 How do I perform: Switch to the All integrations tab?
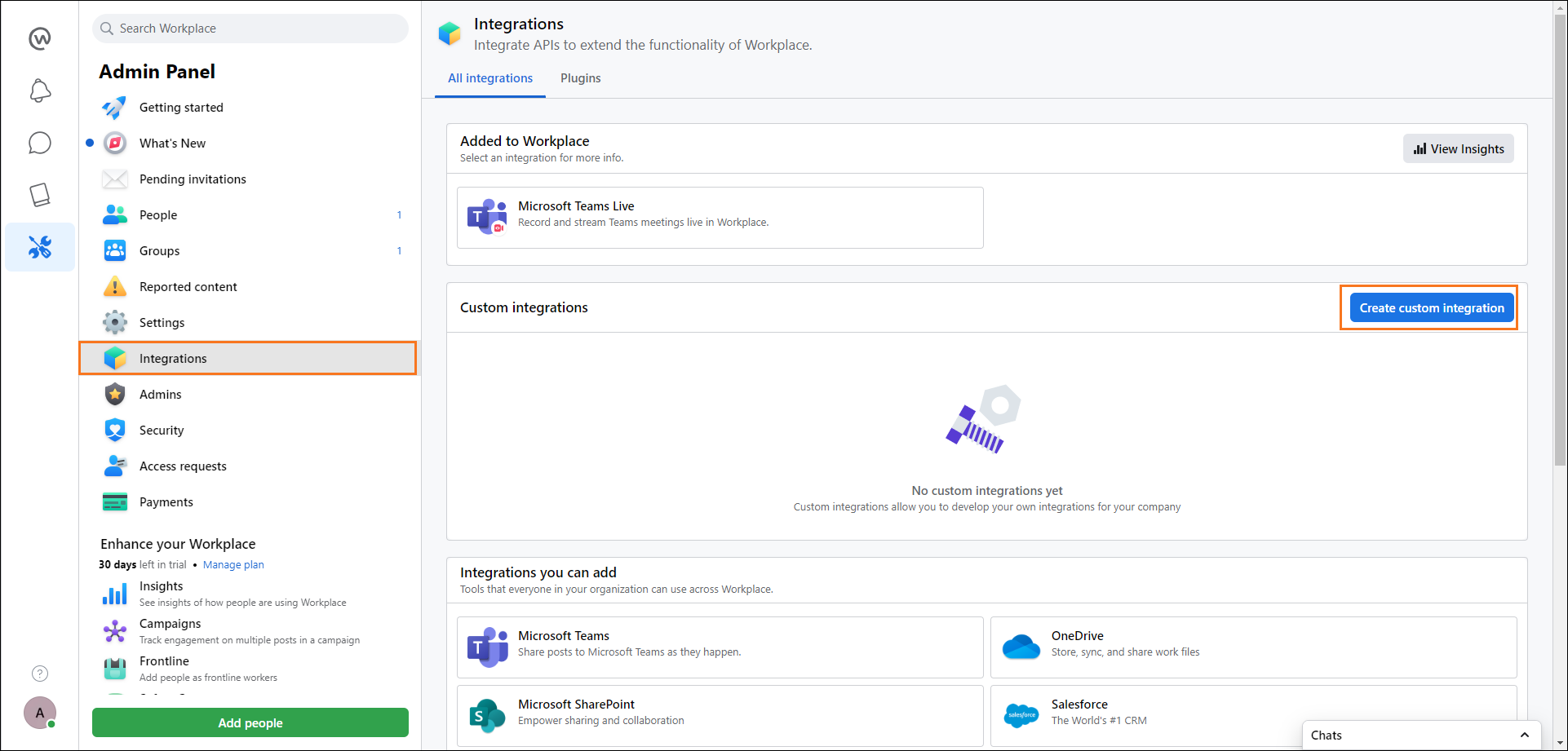point(490,78)
